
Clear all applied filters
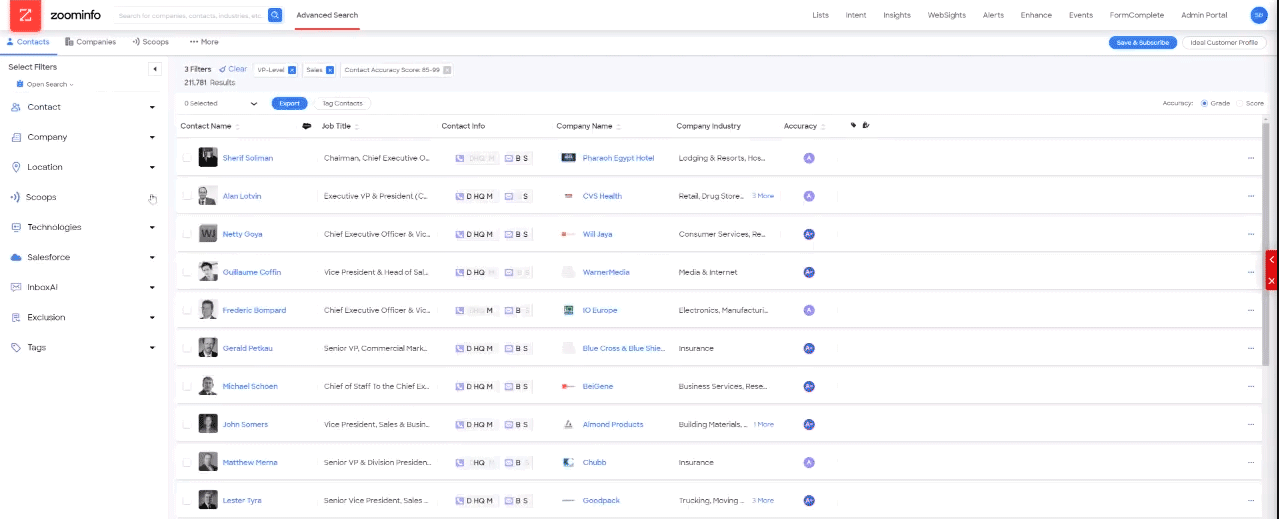click(x=233, y=70)
